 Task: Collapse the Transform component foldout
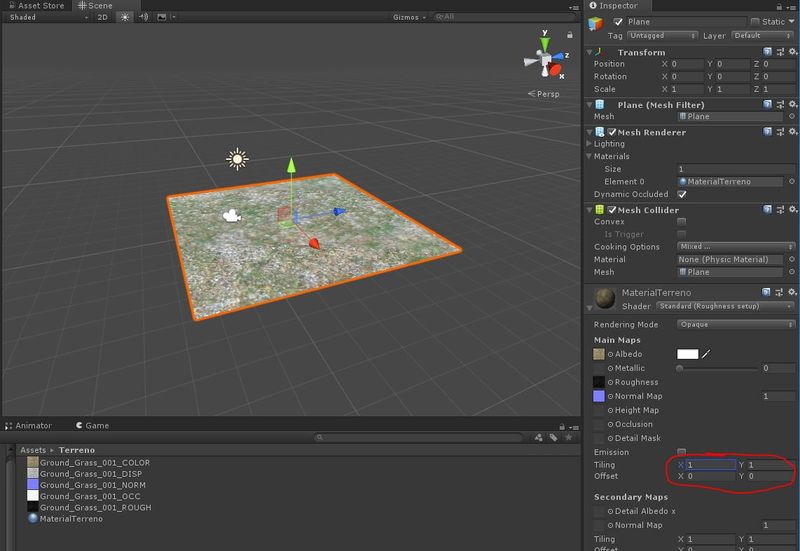click(589, 52)
